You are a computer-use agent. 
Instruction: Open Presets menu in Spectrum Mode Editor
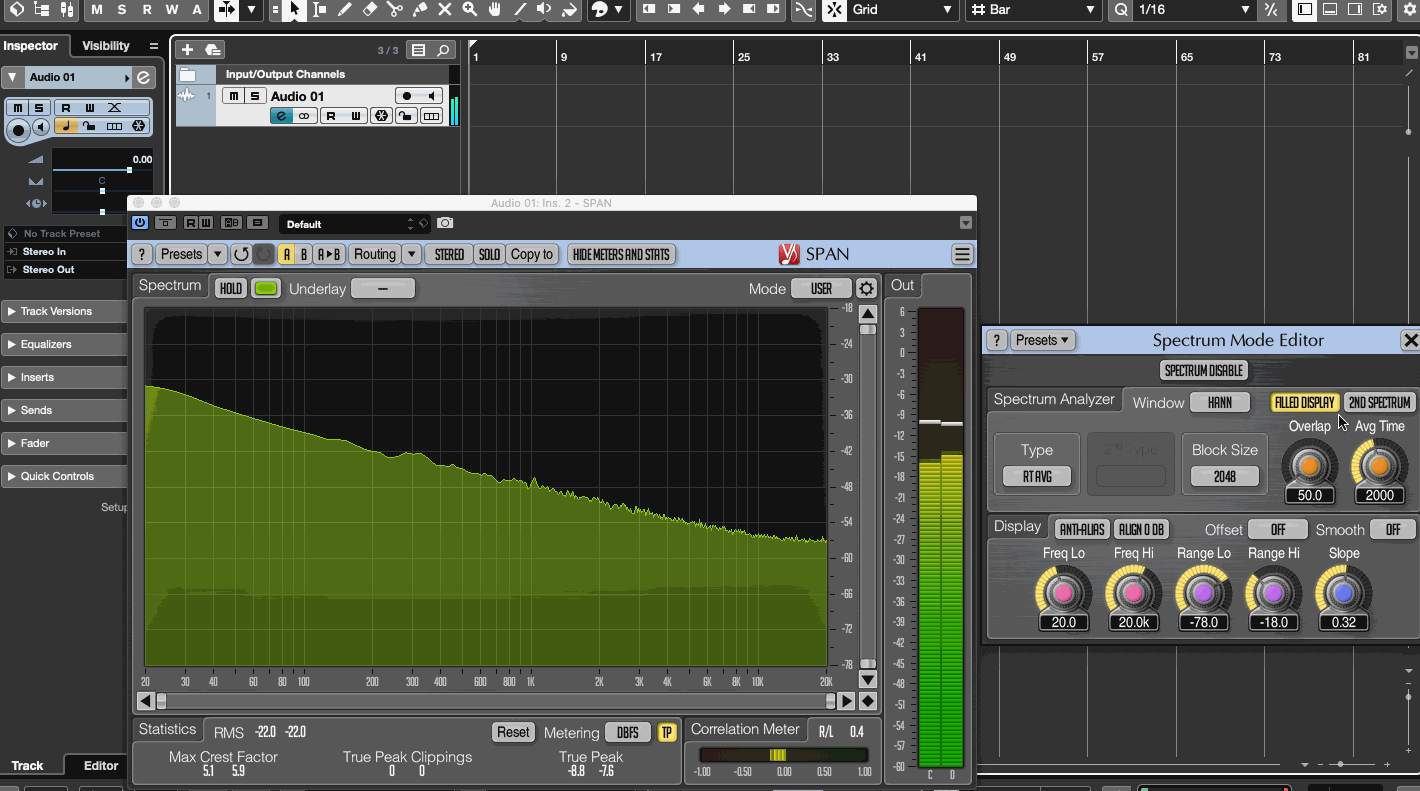click(1042, 340)
